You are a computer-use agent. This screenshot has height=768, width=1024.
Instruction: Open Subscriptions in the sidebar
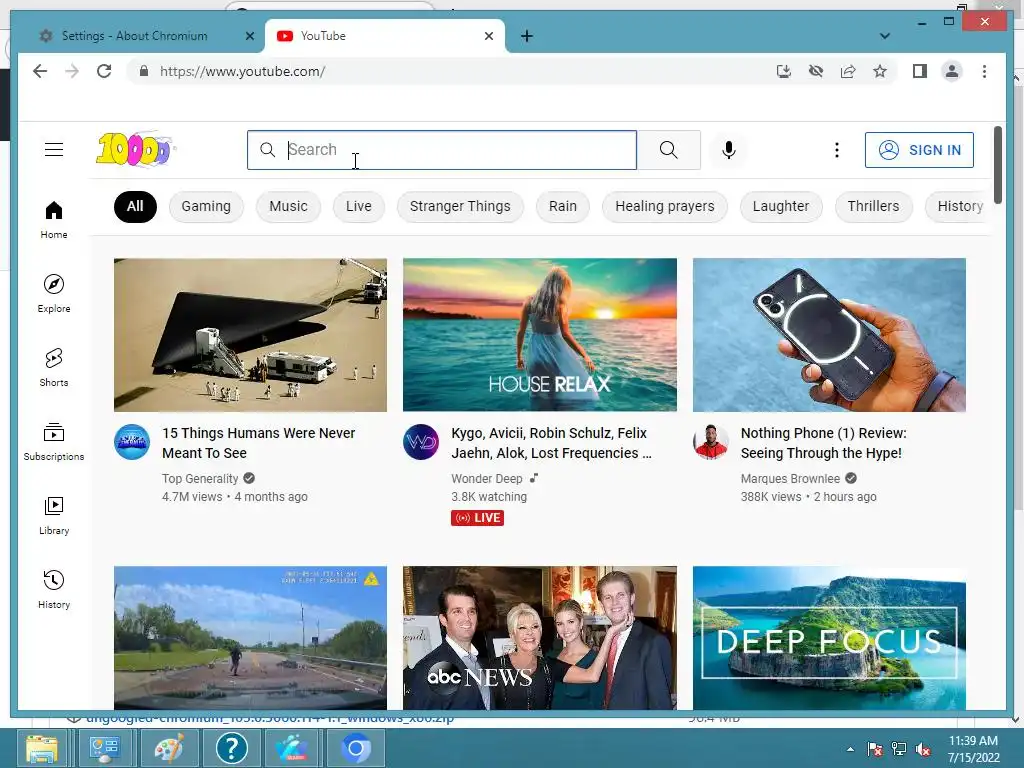(54, 441)
